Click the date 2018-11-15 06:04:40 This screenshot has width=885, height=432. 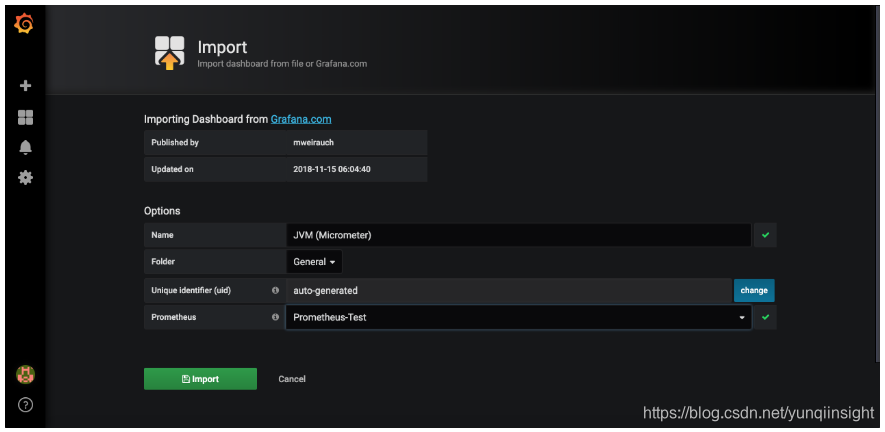point(332,169)
